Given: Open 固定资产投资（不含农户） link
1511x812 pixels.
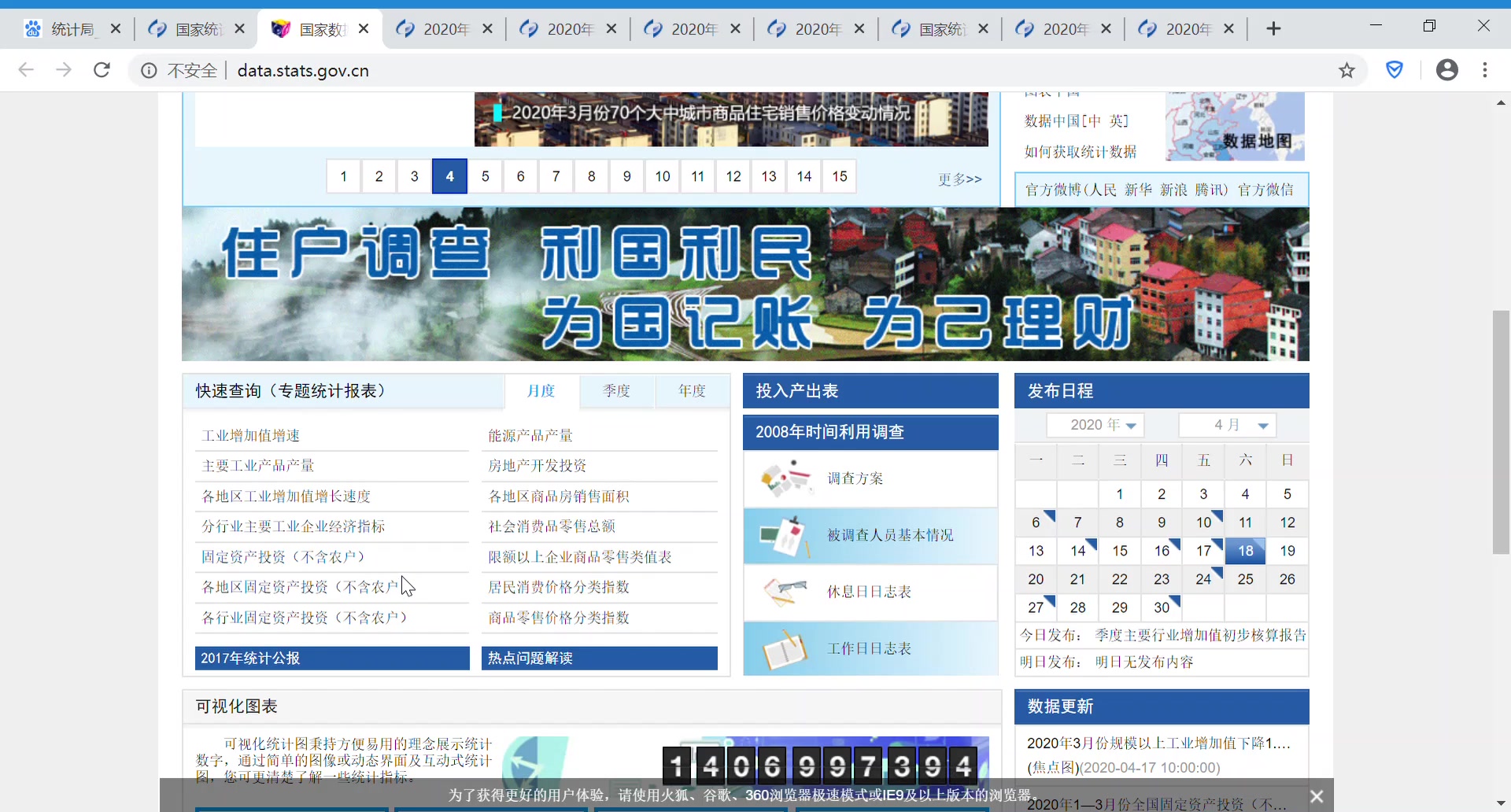Looking at the screenshot, I should (283, 557).
